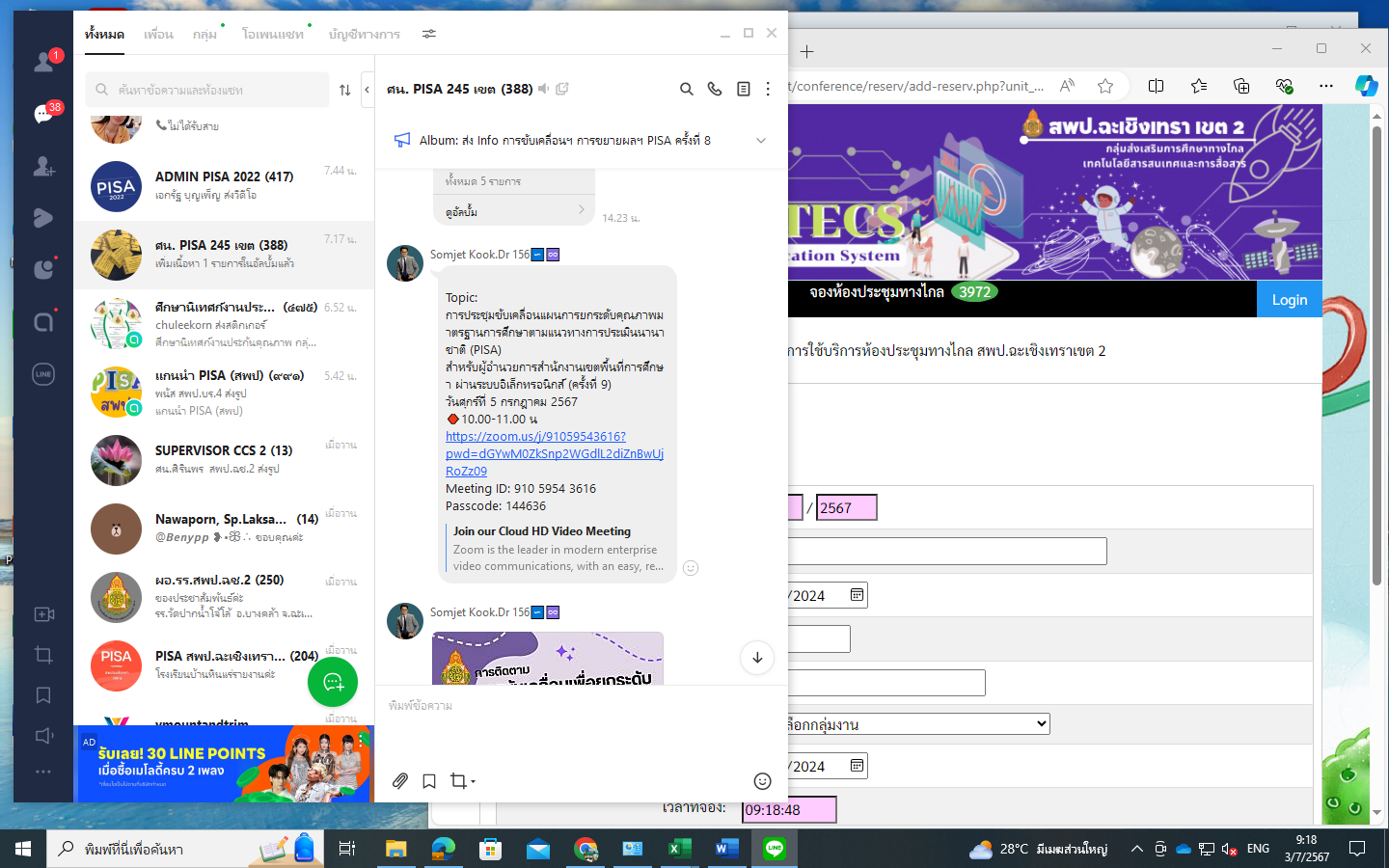Switch to the บัญชีทางการ tab
1389x868 pixels.
coord(364,34)
